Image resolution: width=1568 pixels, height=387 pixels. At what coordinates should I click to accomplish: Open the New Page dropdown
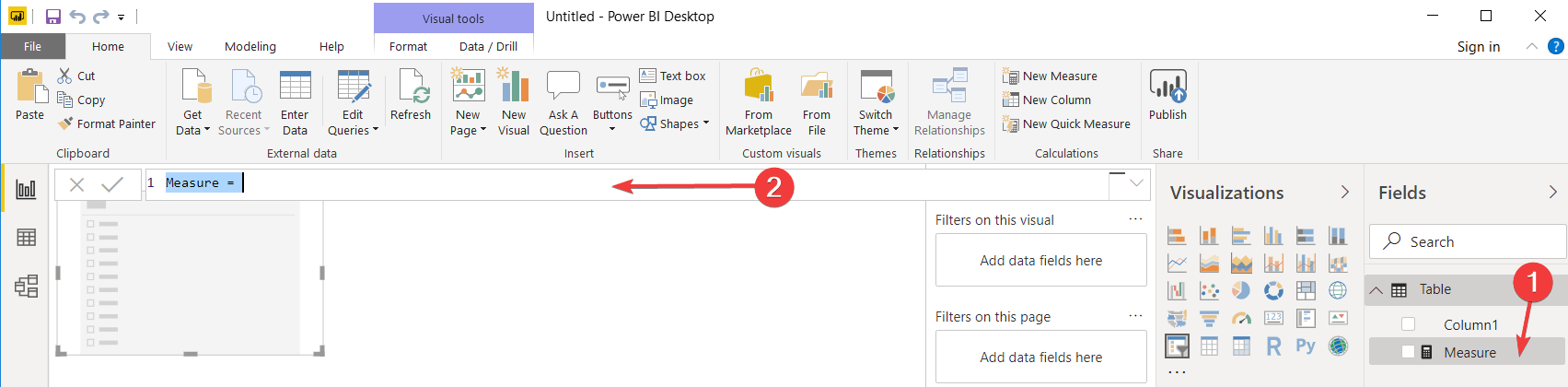pos(468,102)
